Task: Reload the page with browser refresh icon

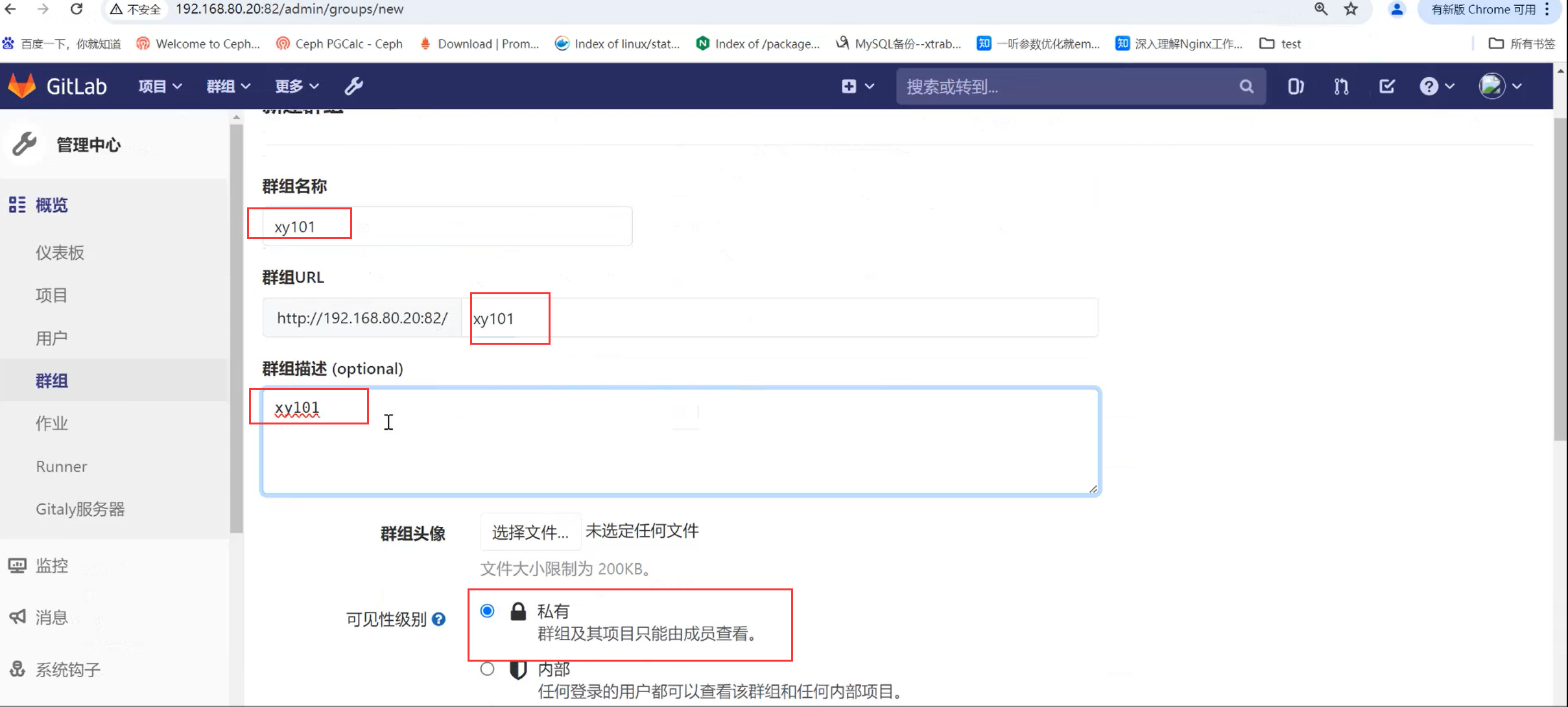Action: [x=77, y=9]
